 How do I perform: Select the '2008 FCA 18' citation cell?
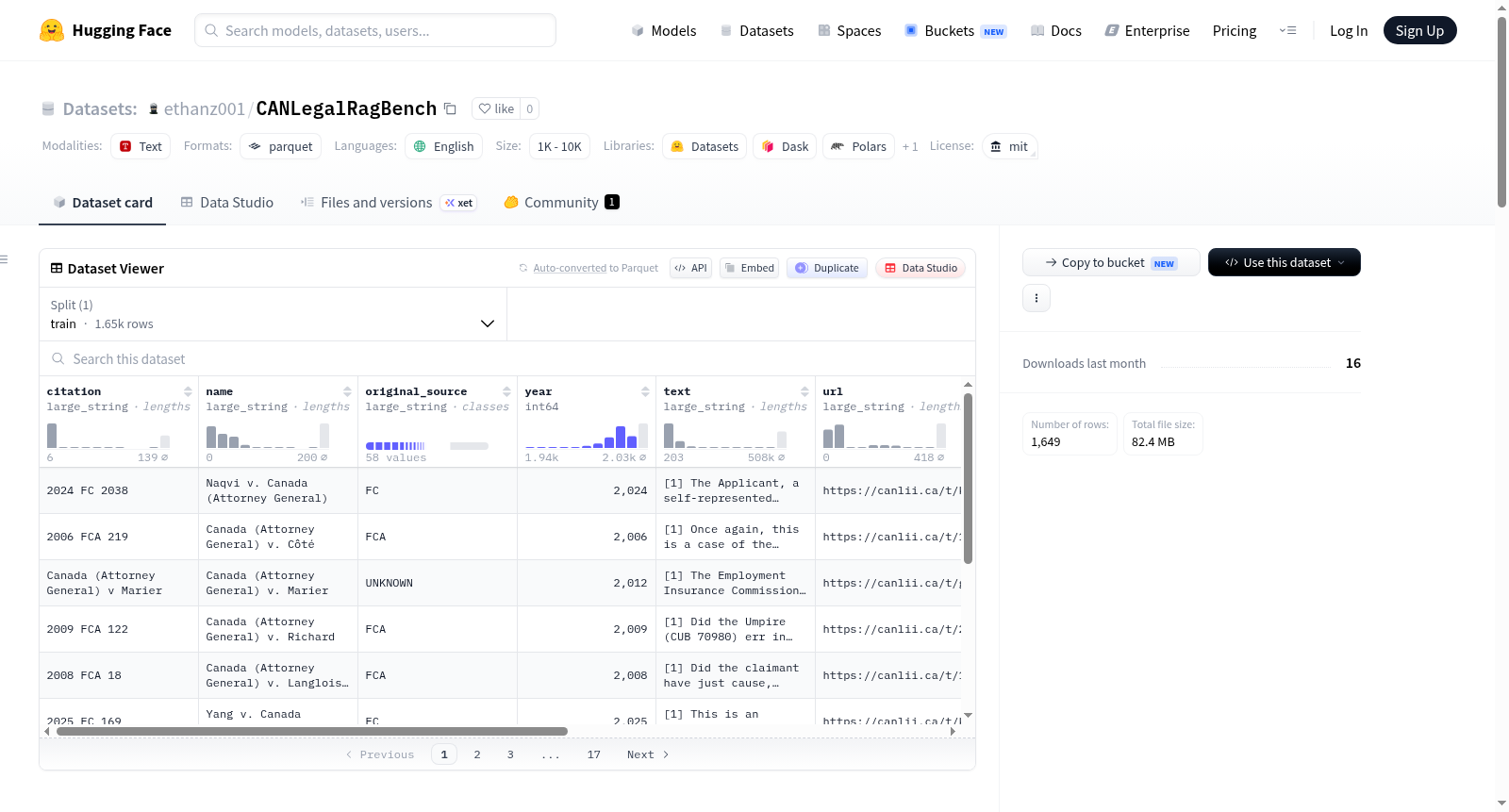click(119, 675)
